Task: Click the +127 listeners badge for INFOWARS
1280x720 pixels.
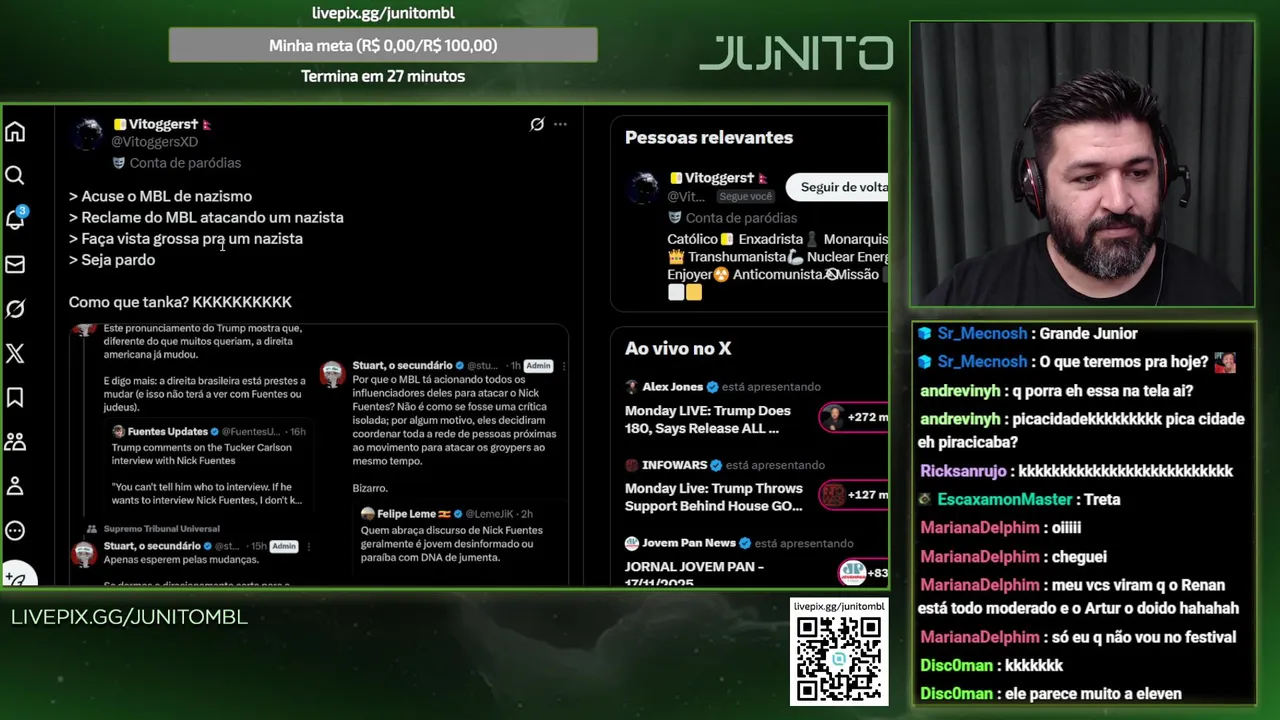Action: [x=854, y=495]
